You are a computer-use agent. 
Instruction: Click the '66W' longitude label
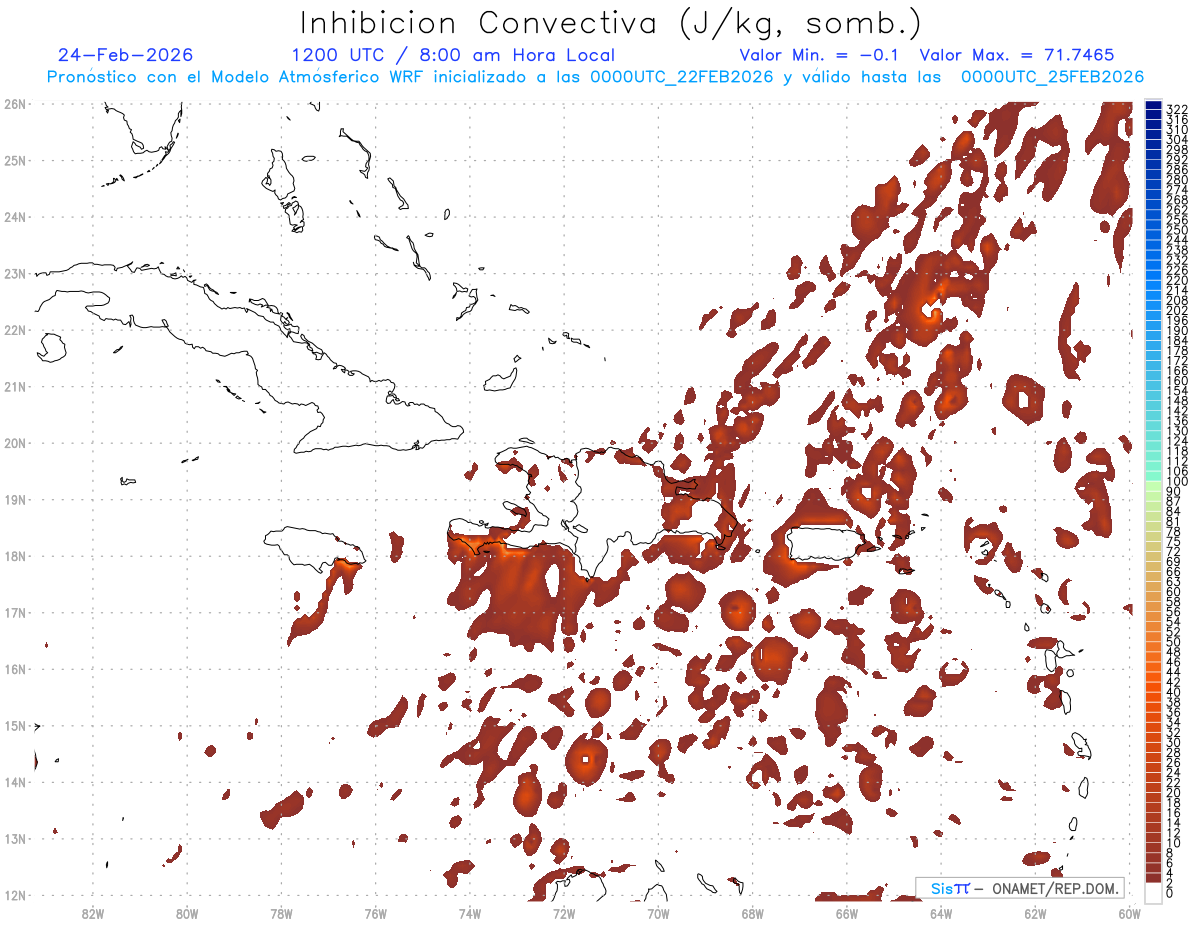tap(846, 913)
